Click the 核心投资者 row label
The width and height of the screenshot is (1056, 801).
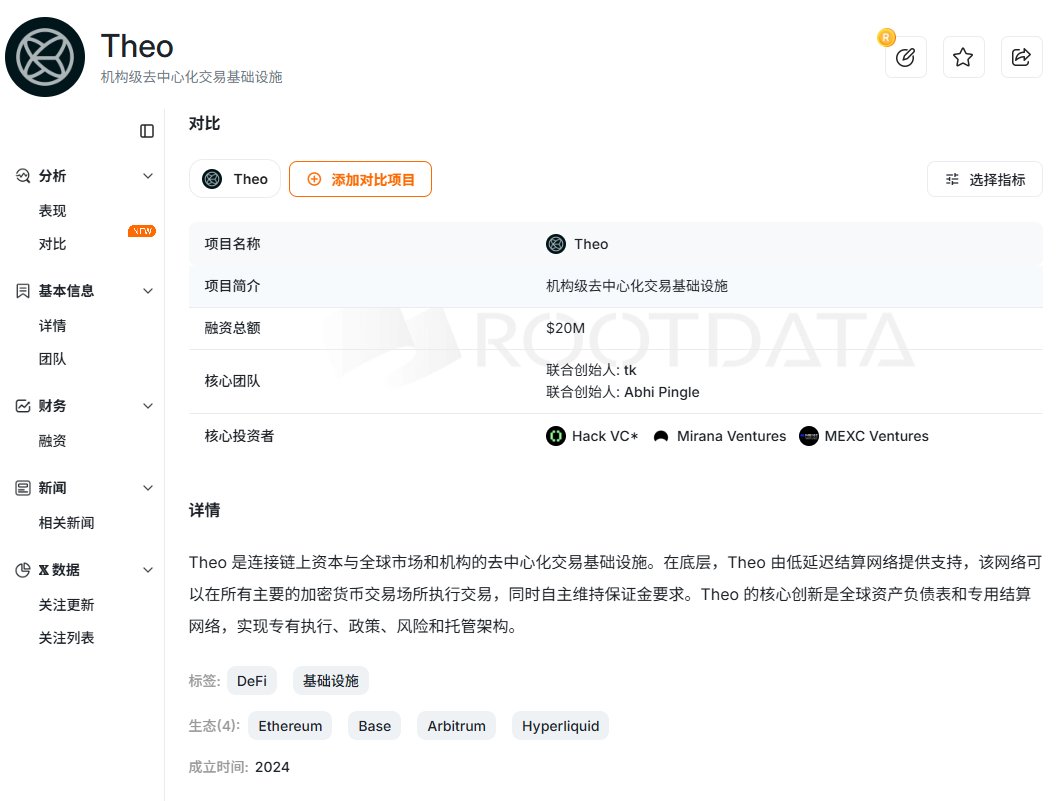239,437
